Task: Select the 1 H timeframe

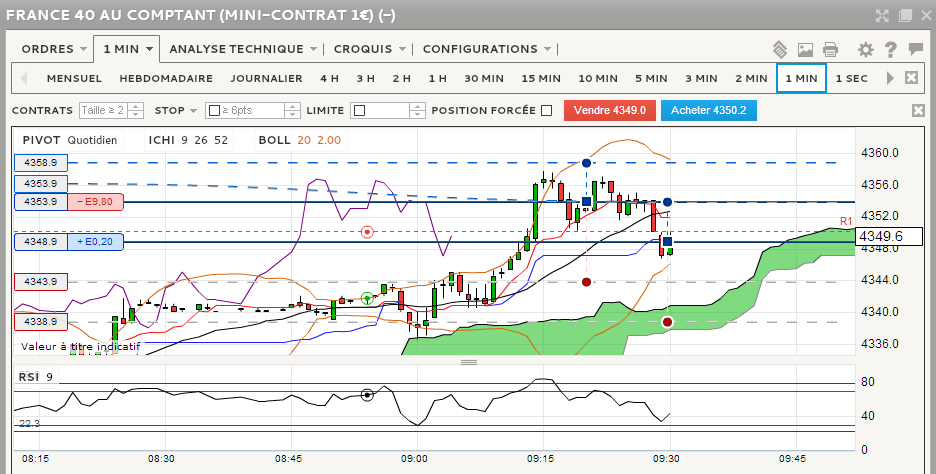Action: [438, 78]
